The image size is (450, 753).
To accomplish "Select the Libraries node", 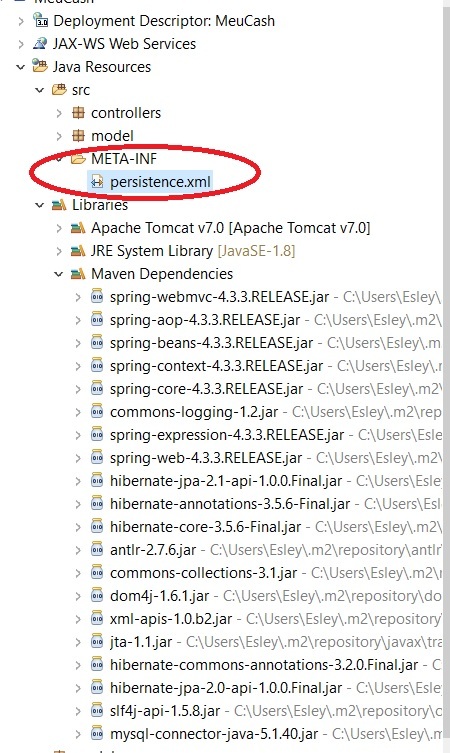I will pos(100,205).
